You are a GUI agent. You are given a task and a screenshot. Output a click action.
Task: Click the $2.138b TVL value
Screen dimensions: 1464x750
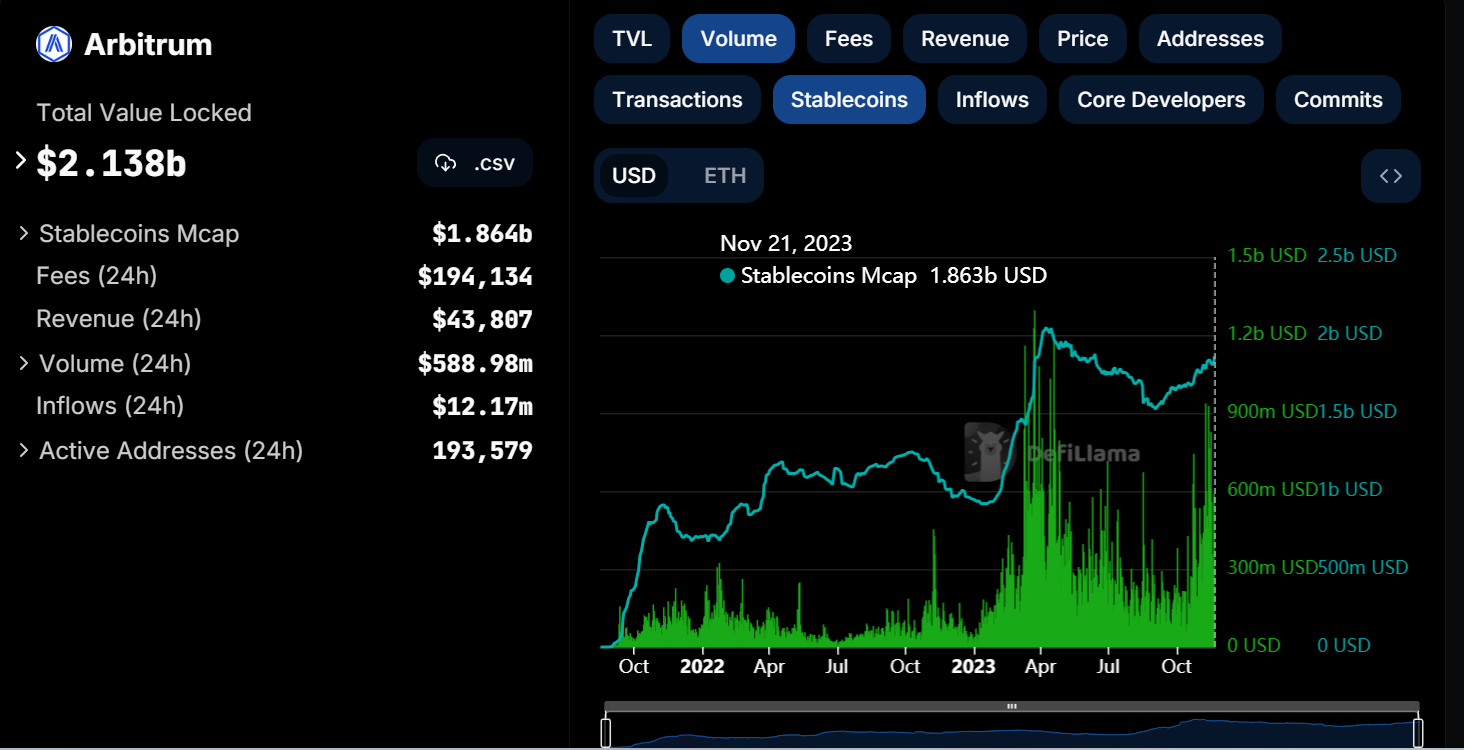(111, 163)
